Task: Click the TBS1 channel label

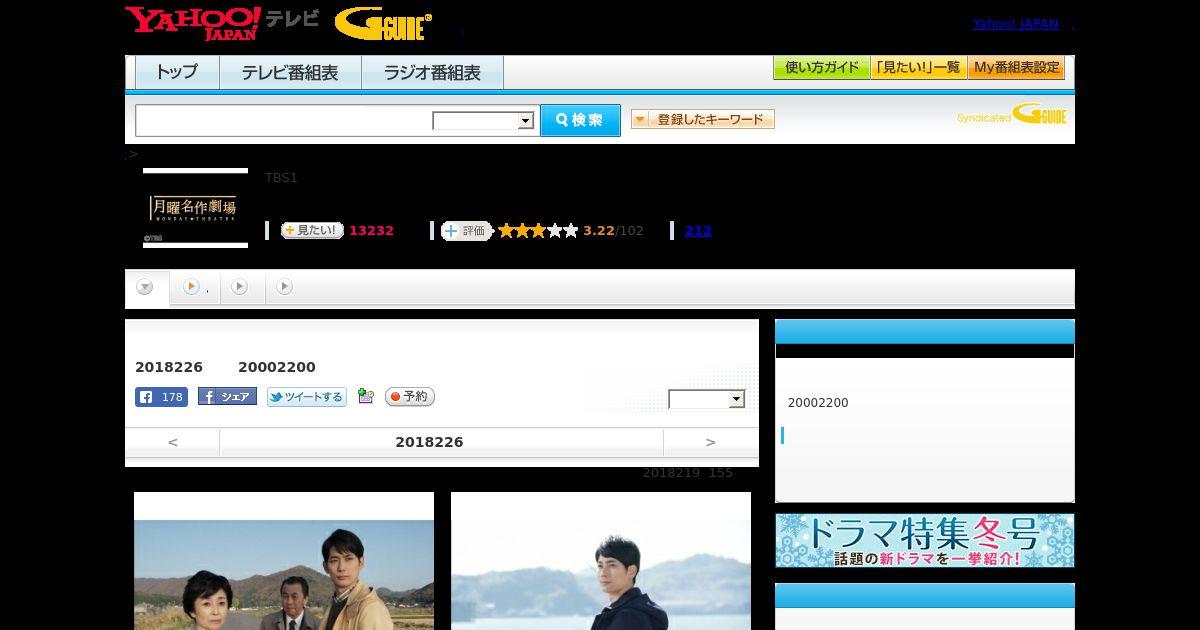Action: (281, 178)
